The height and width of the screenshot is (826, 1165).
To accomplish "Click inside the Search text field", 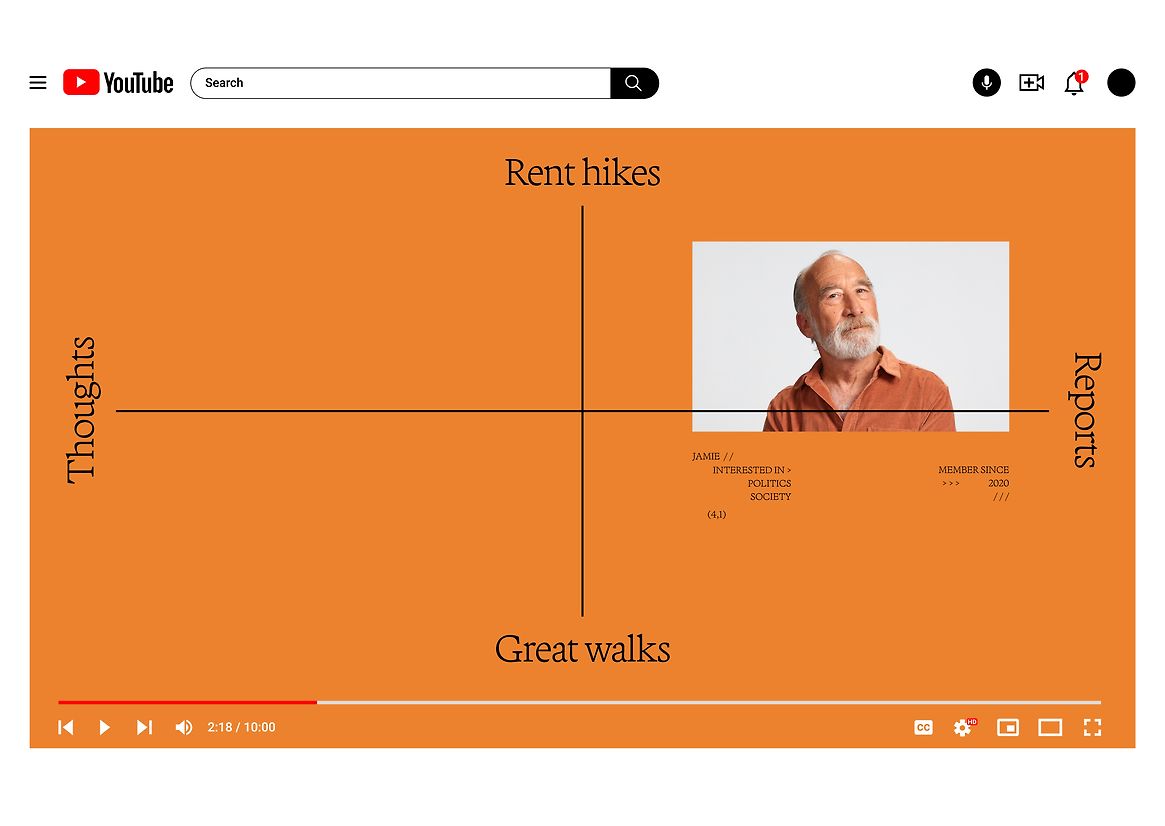I will [x=400, y=83].
